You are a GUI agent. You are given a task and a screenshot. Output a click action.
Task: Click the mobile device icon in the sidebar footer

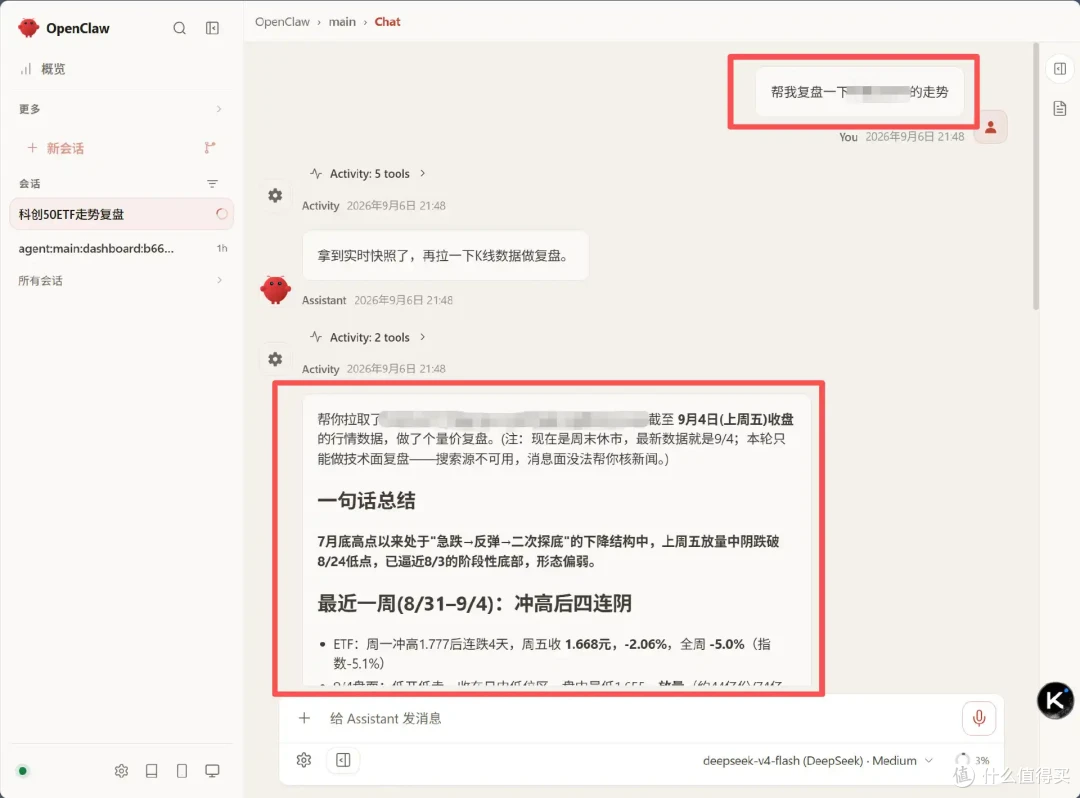(x=182, y=771)
